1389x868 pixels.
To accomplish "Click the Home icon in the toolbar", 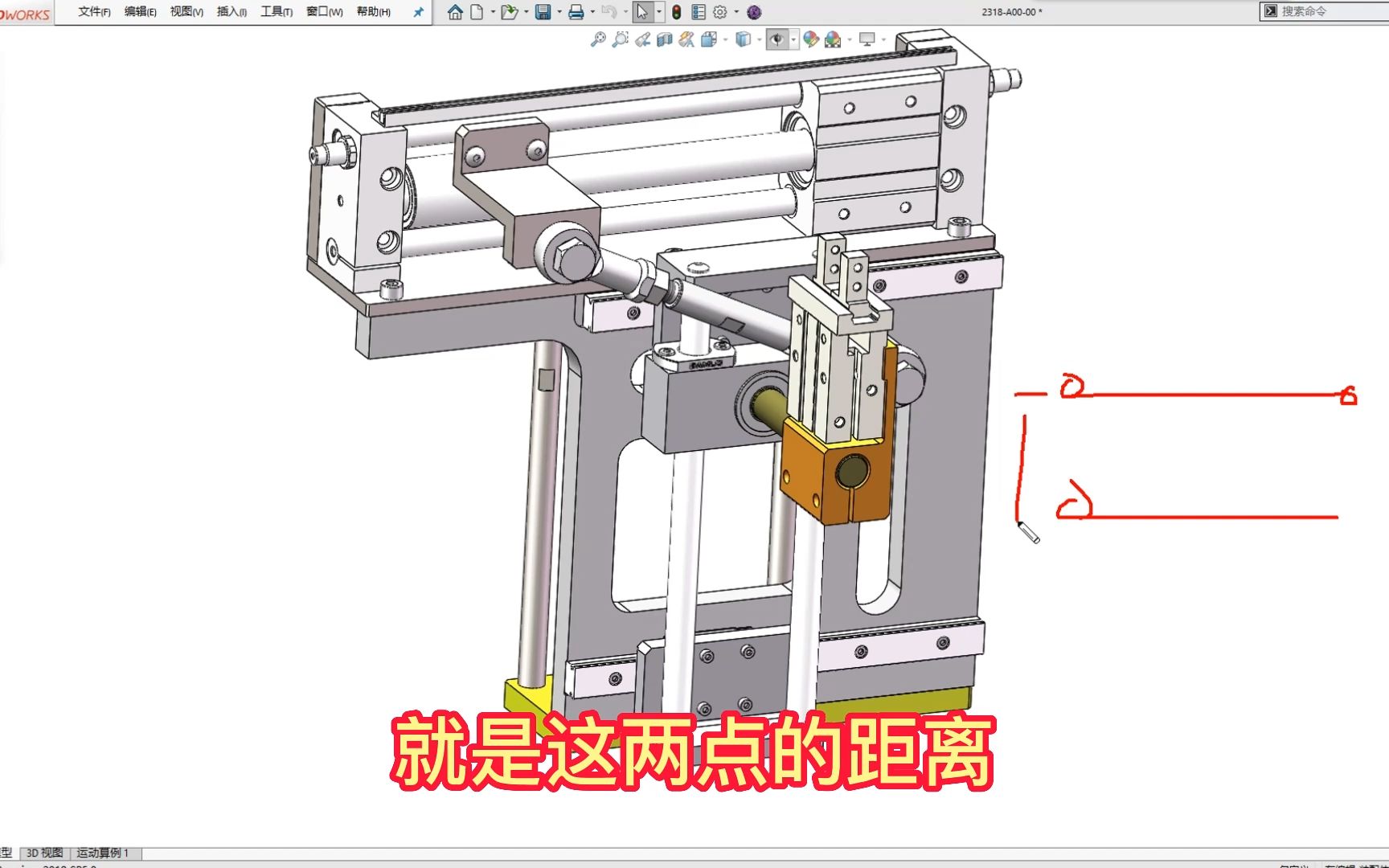I will pyautogui.click(x=455, y=12).
